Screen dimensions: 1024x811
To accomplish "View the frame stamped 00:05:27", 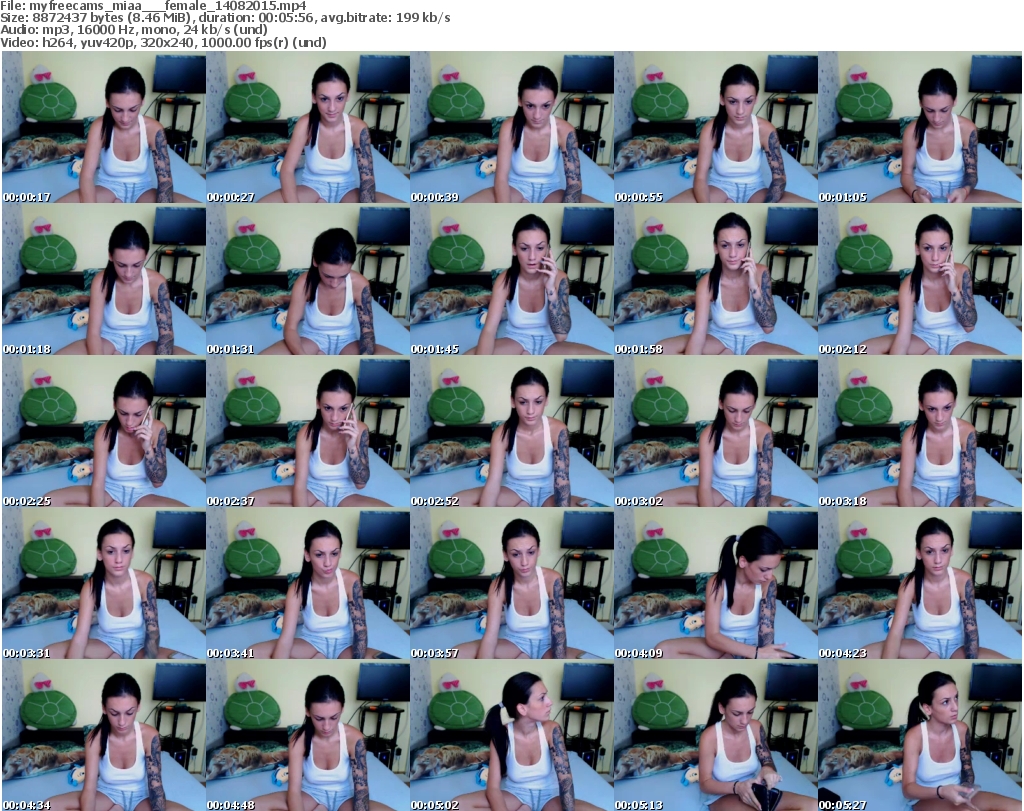I will point(920,736).
